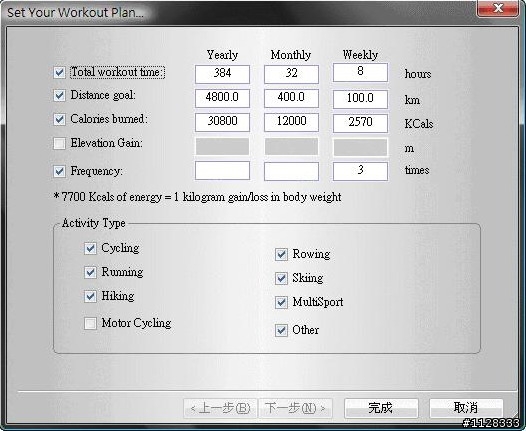Select the weekly workout time field showing 8
Image resolution: width=526 pixels, height=431 pixels.
click(360, 72)
